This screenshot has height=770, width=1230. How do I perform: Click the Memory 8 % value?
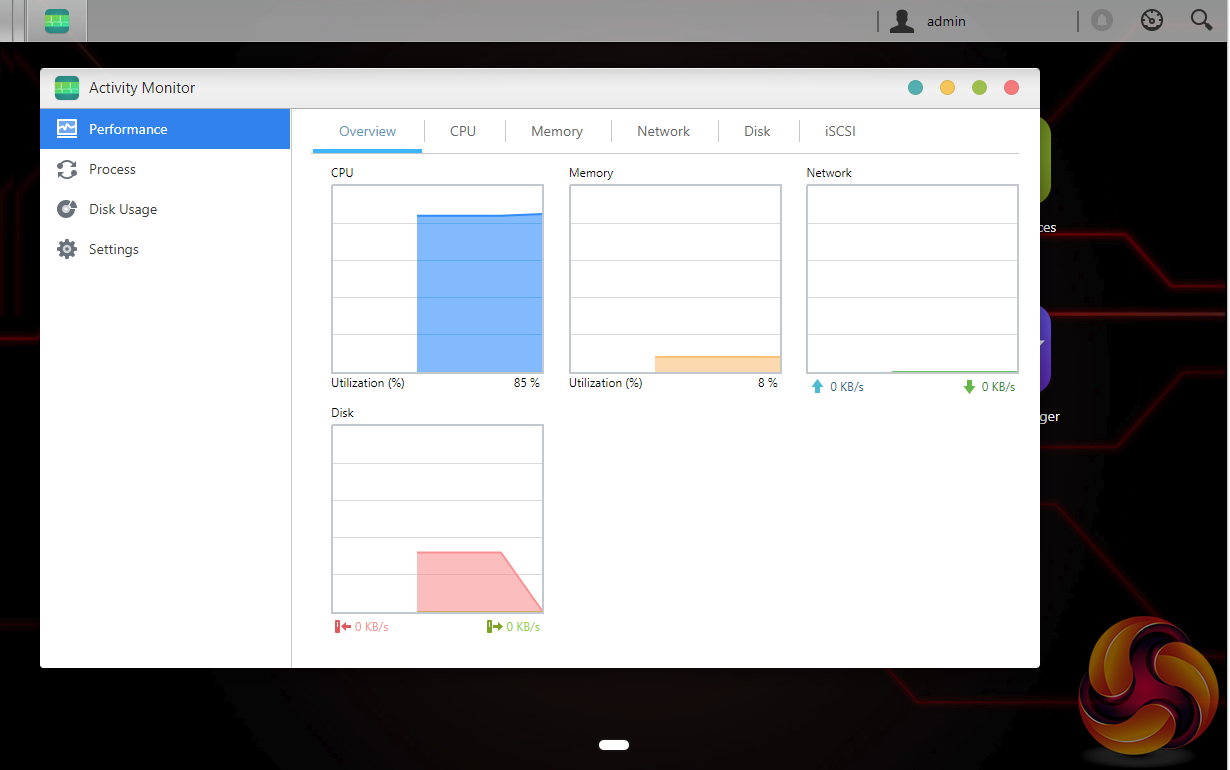point(768,383)
